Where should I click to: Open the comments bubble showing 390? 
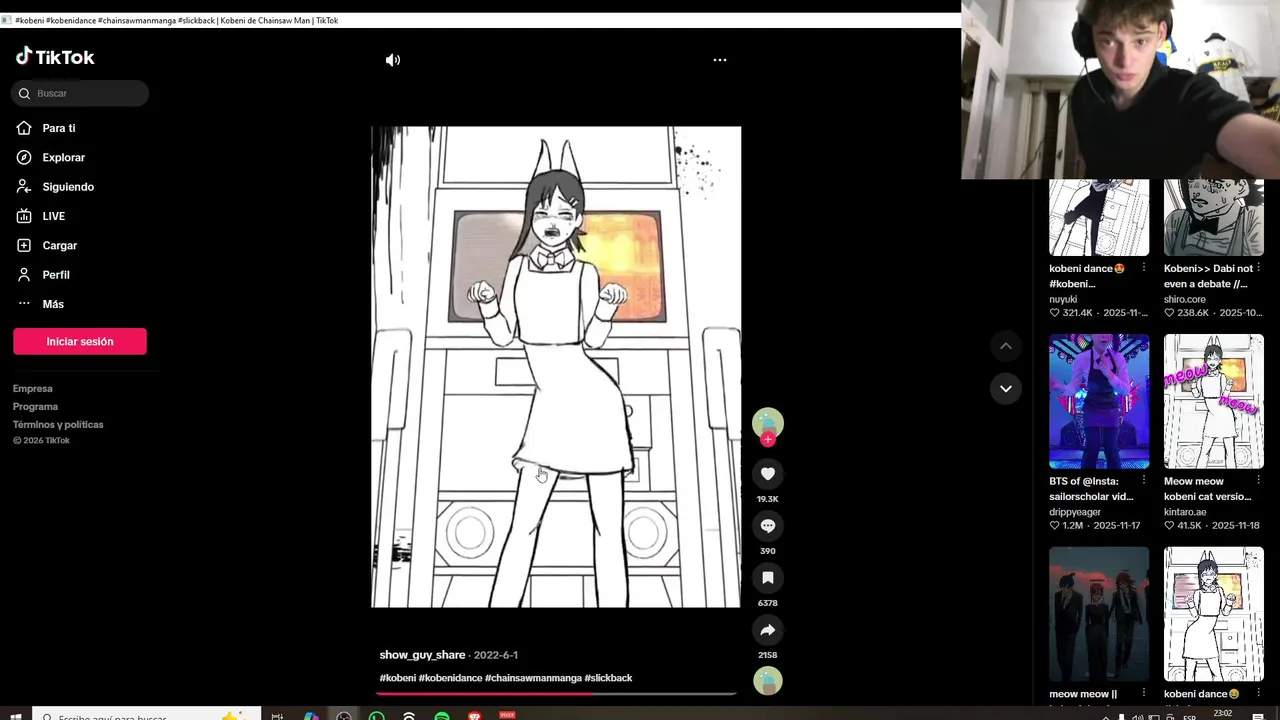pyautogui.click(x=768, y=526)
